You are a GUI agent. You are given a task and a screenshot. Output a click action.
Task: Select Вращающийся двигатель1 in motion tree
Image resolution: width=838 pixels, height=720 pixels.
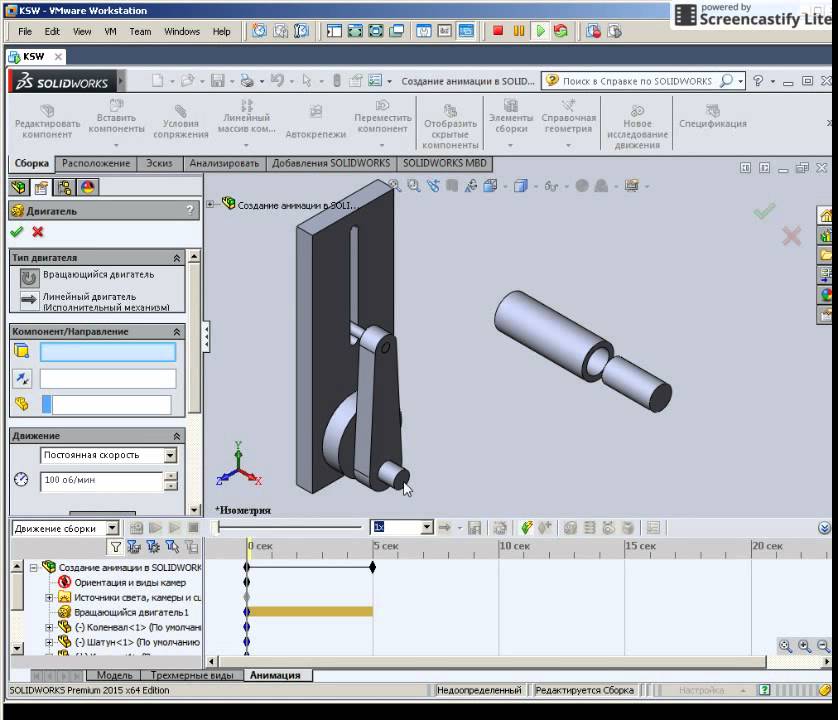[x=131, y=613]
